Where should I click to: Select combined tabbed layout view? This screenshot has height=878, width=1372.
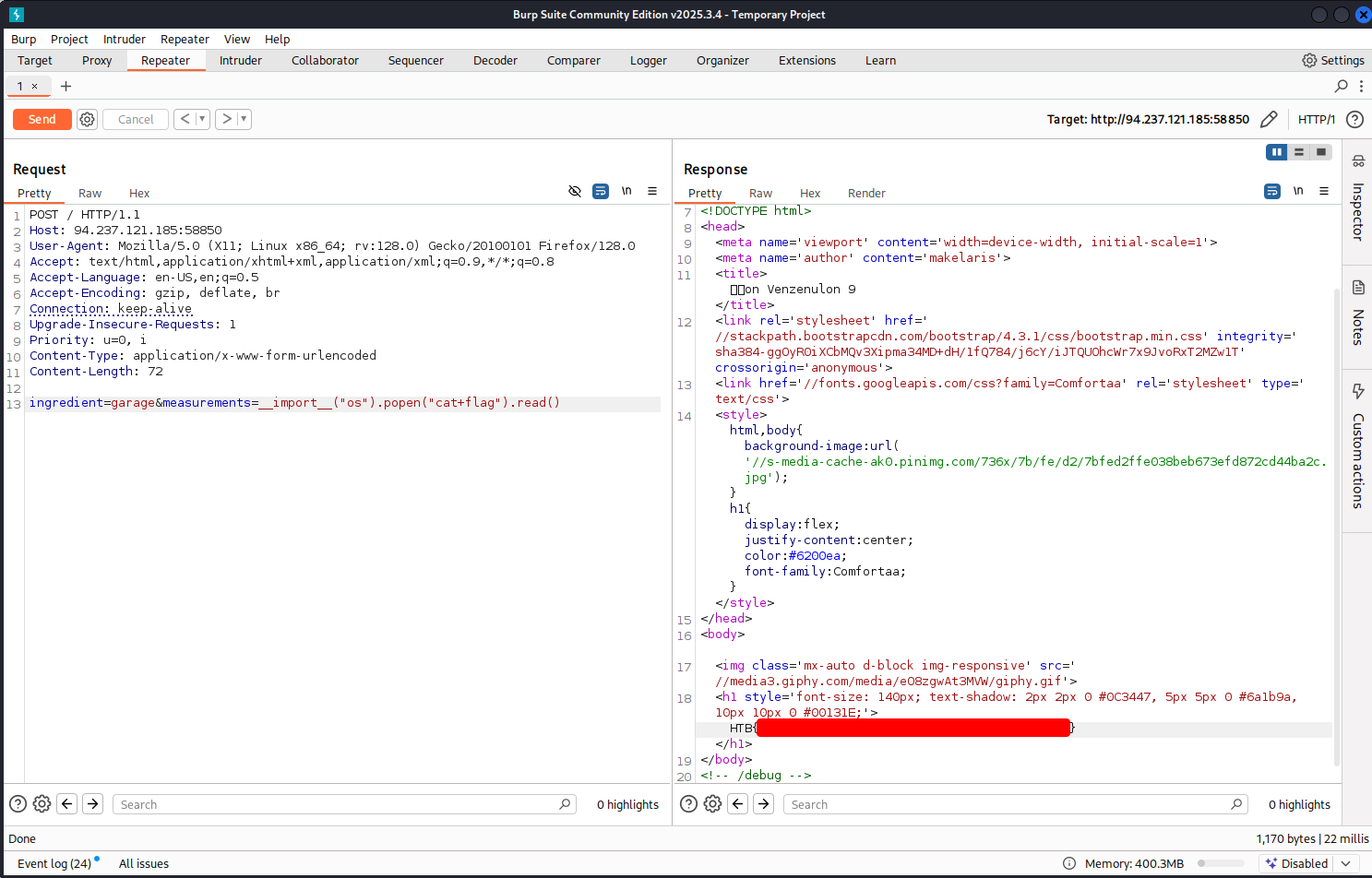1321,152
